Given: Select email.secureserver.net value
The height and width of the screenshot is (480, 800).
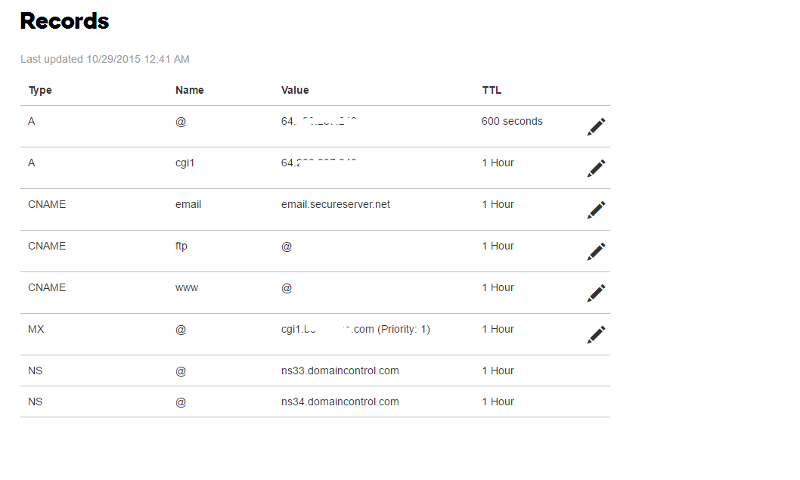Looking at the screenshot, I should point(335,205).
